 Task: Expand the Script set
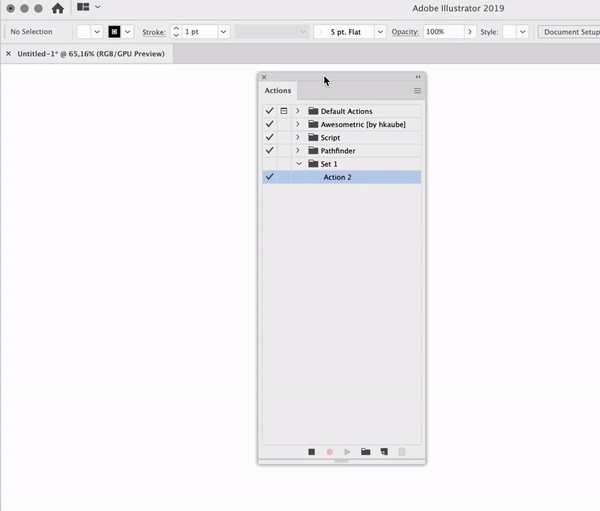click(298, 137)
